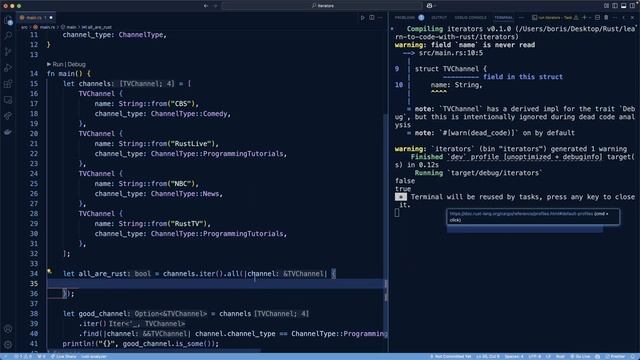Open the Manage gear menu
The width and height of the screenshot is (640, 360).
(x=8, y=344)
